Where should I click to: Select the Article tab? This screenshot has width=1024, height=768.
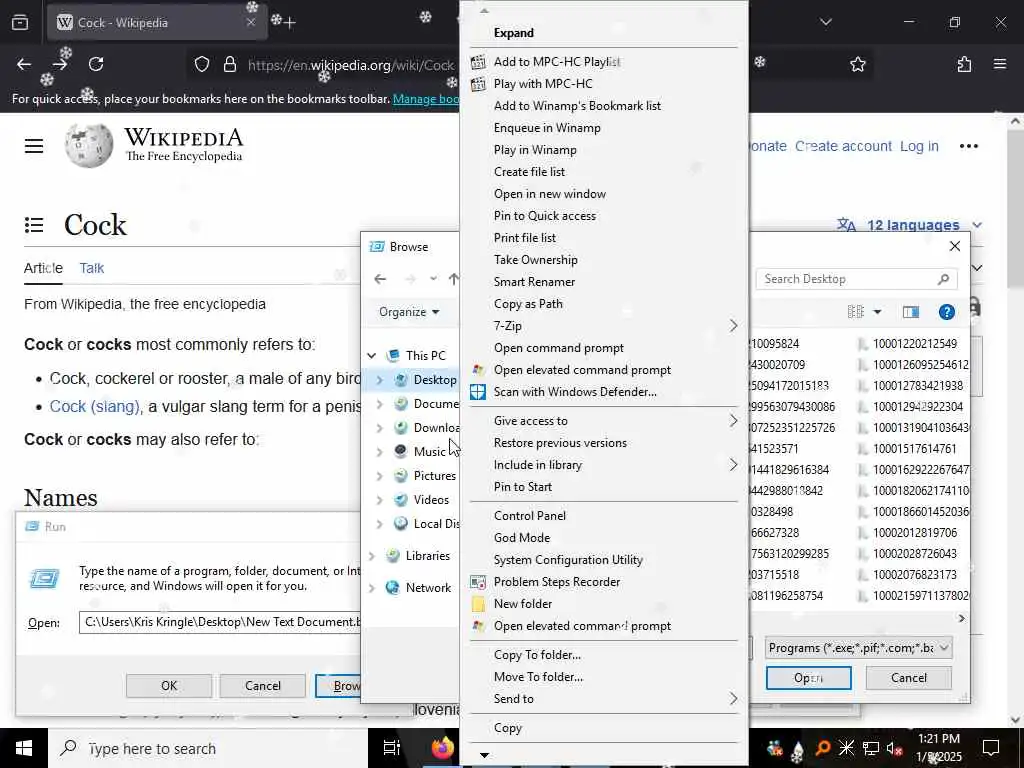43,268
